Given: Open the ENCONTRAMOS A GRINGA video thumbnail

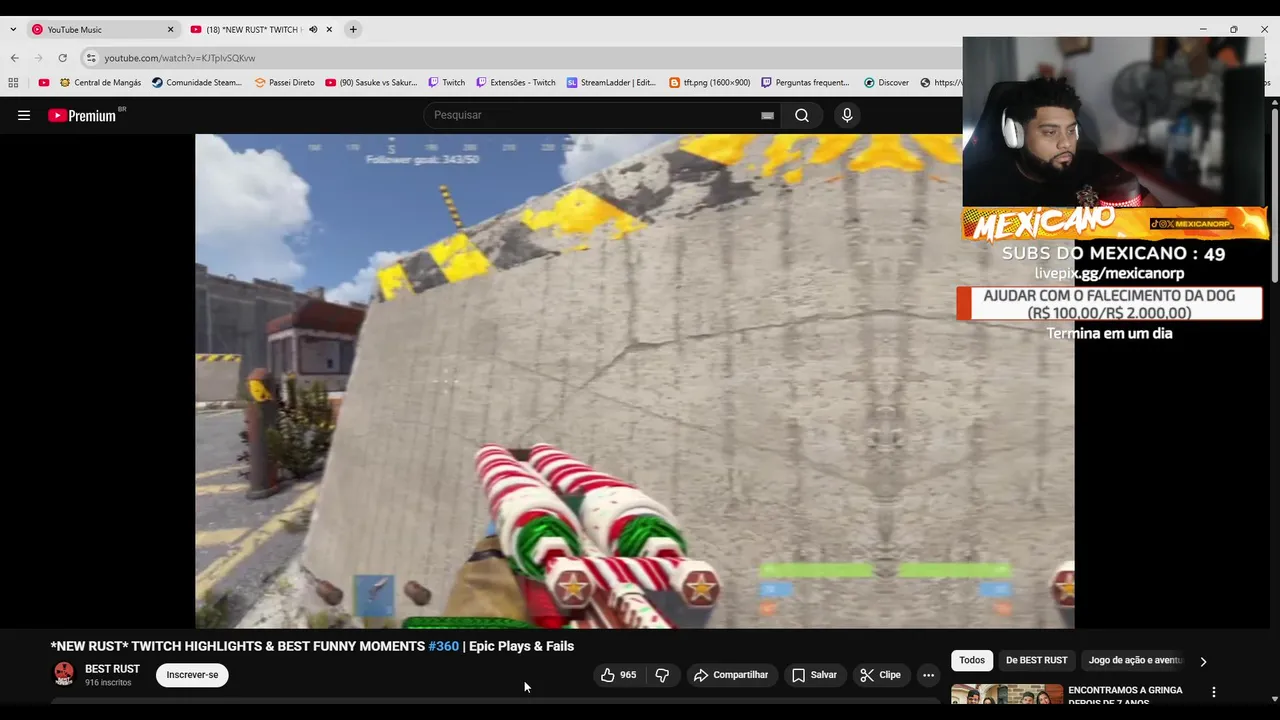Looking at the screenshot, I should point(1007,694).
